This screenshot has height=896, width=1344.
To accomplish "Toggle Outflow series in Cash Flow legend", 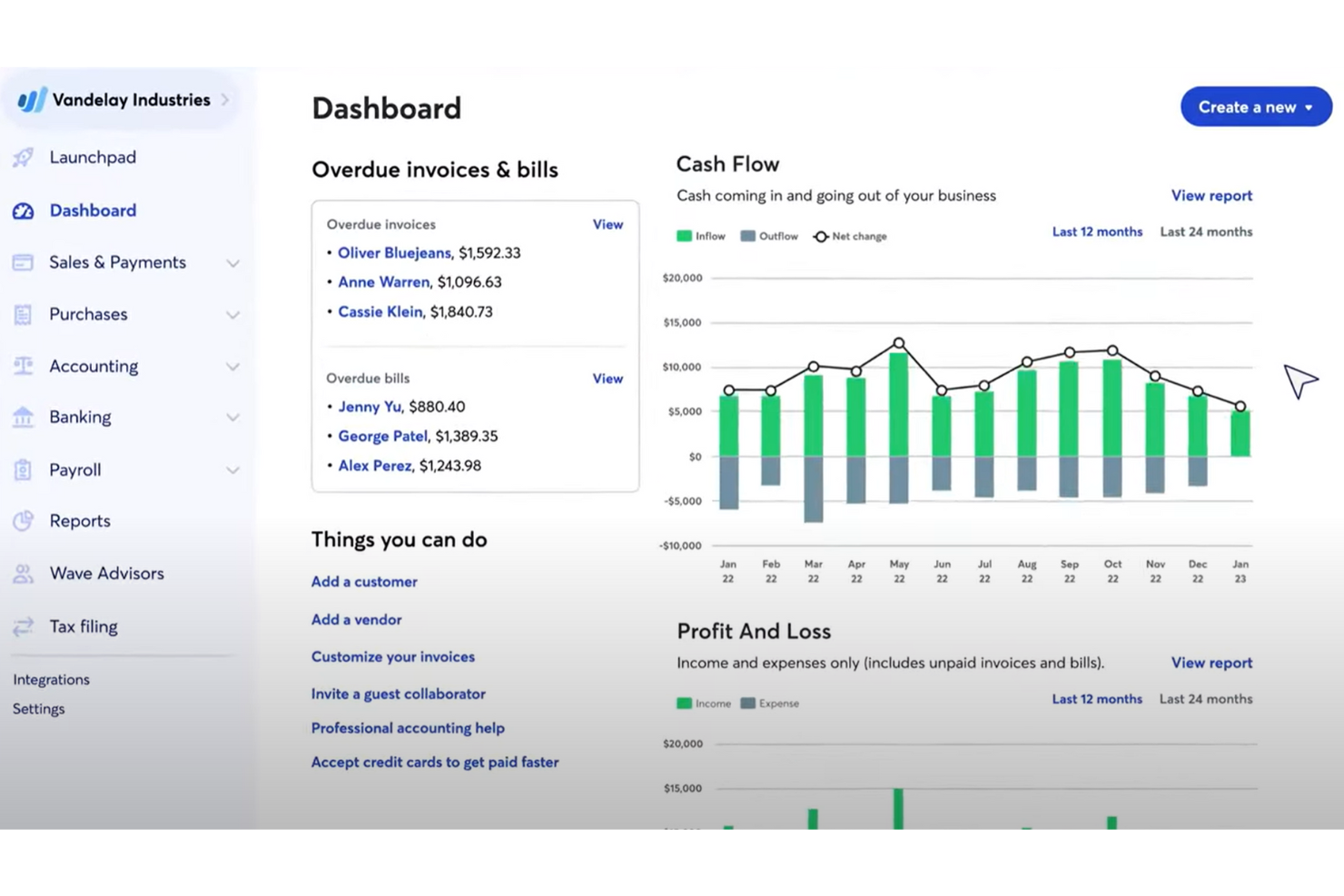I will (769, 236).
